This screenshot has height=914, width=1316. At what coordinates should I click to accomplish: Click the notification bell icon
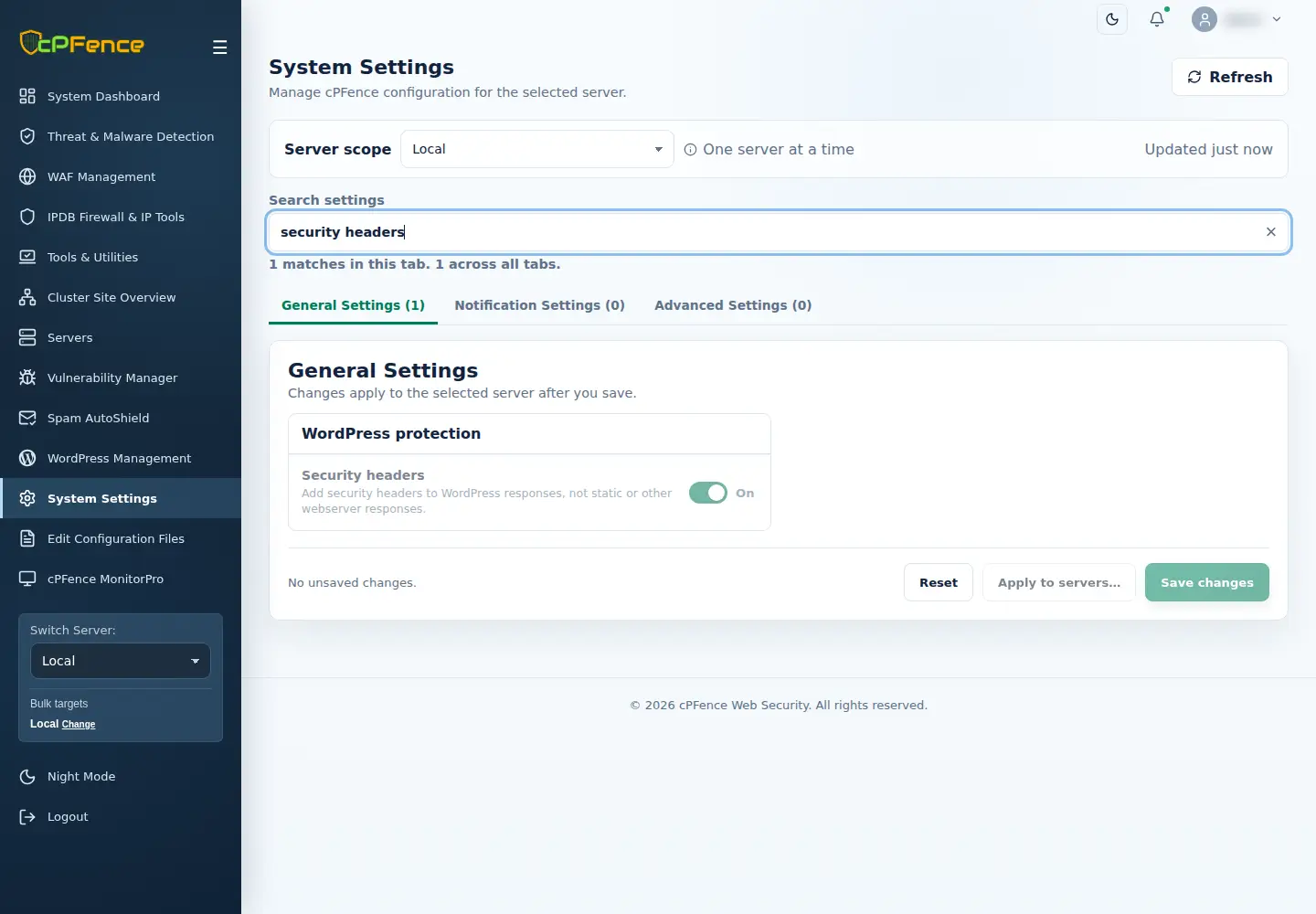[x=1157, y=19]
